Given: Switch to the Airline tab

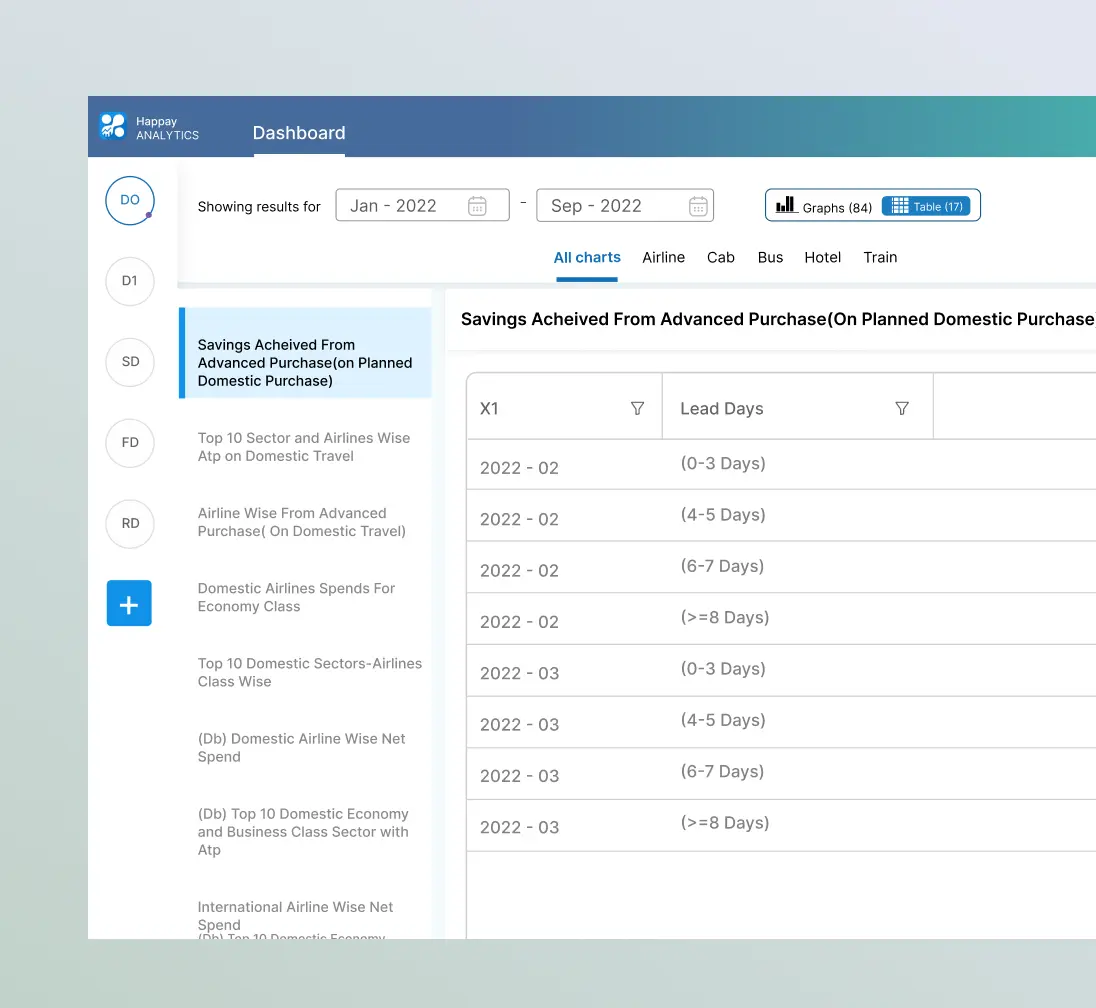Looking at the screenshot, I should (x=663, y=258).
